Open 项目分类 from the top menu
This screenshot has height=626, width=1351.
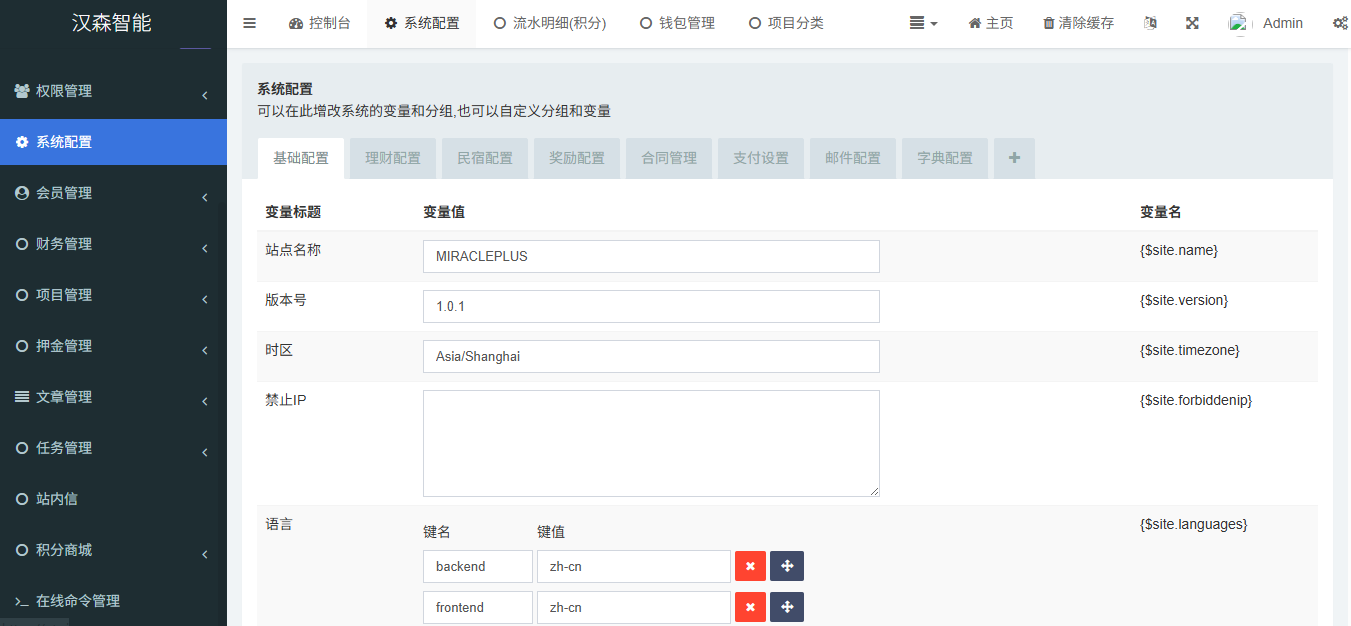[786, 22]
